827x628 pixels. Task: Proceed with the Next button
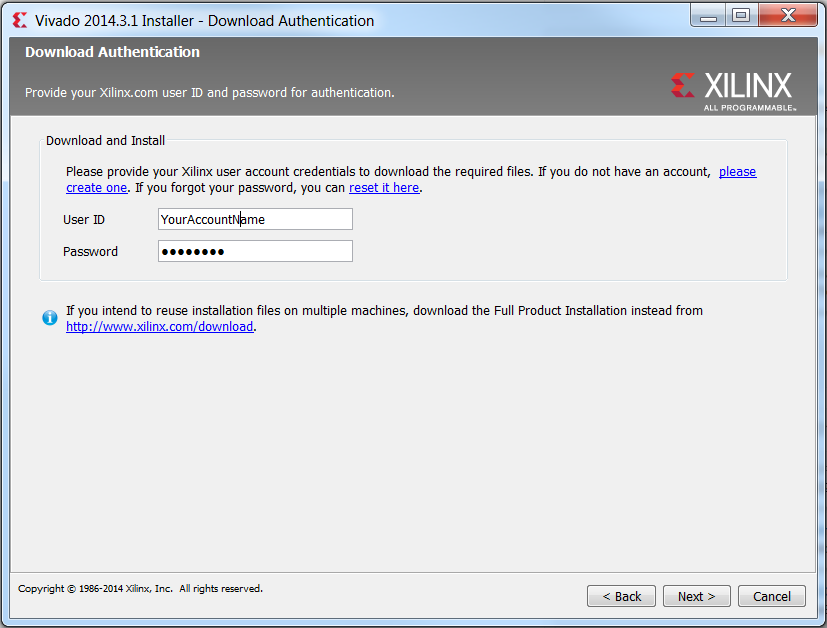coord(697,596)
